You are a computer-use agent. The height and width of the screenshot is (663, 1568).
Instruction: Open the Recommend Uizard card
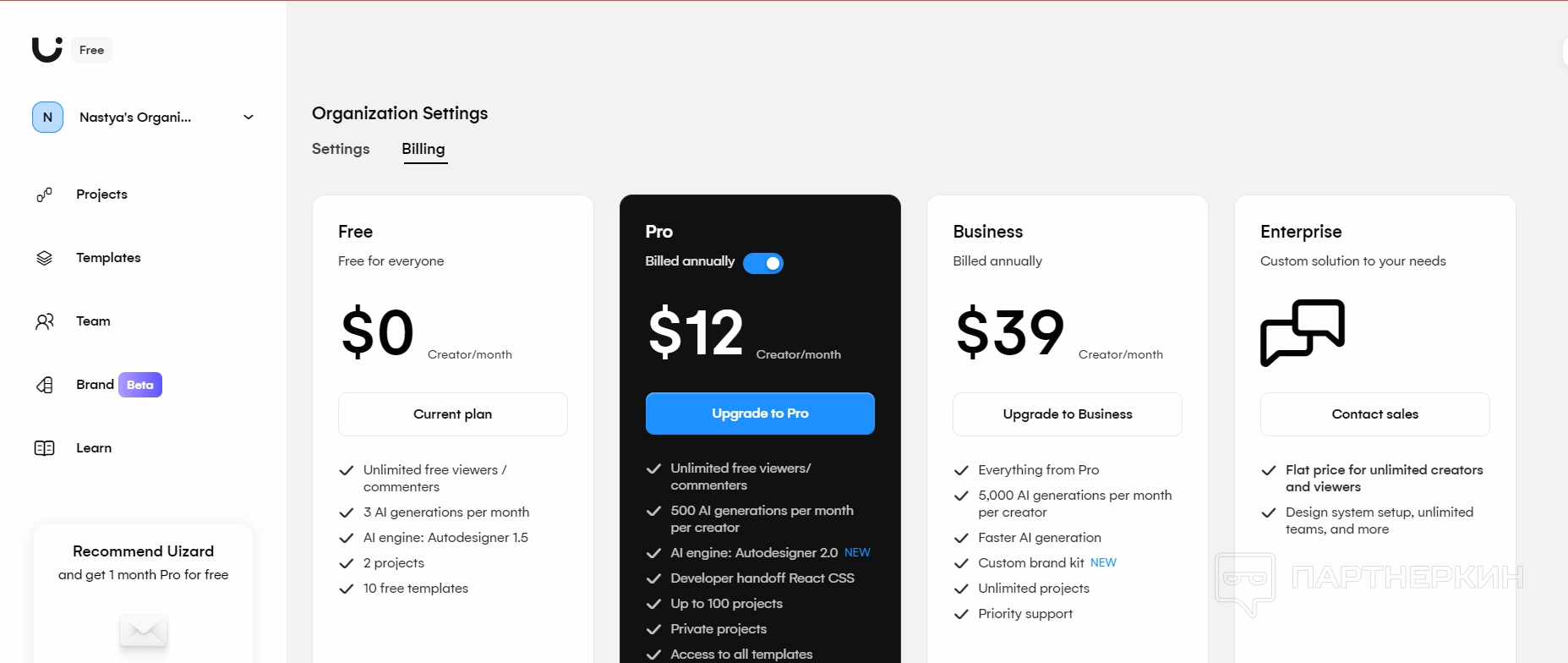point(144,562)
